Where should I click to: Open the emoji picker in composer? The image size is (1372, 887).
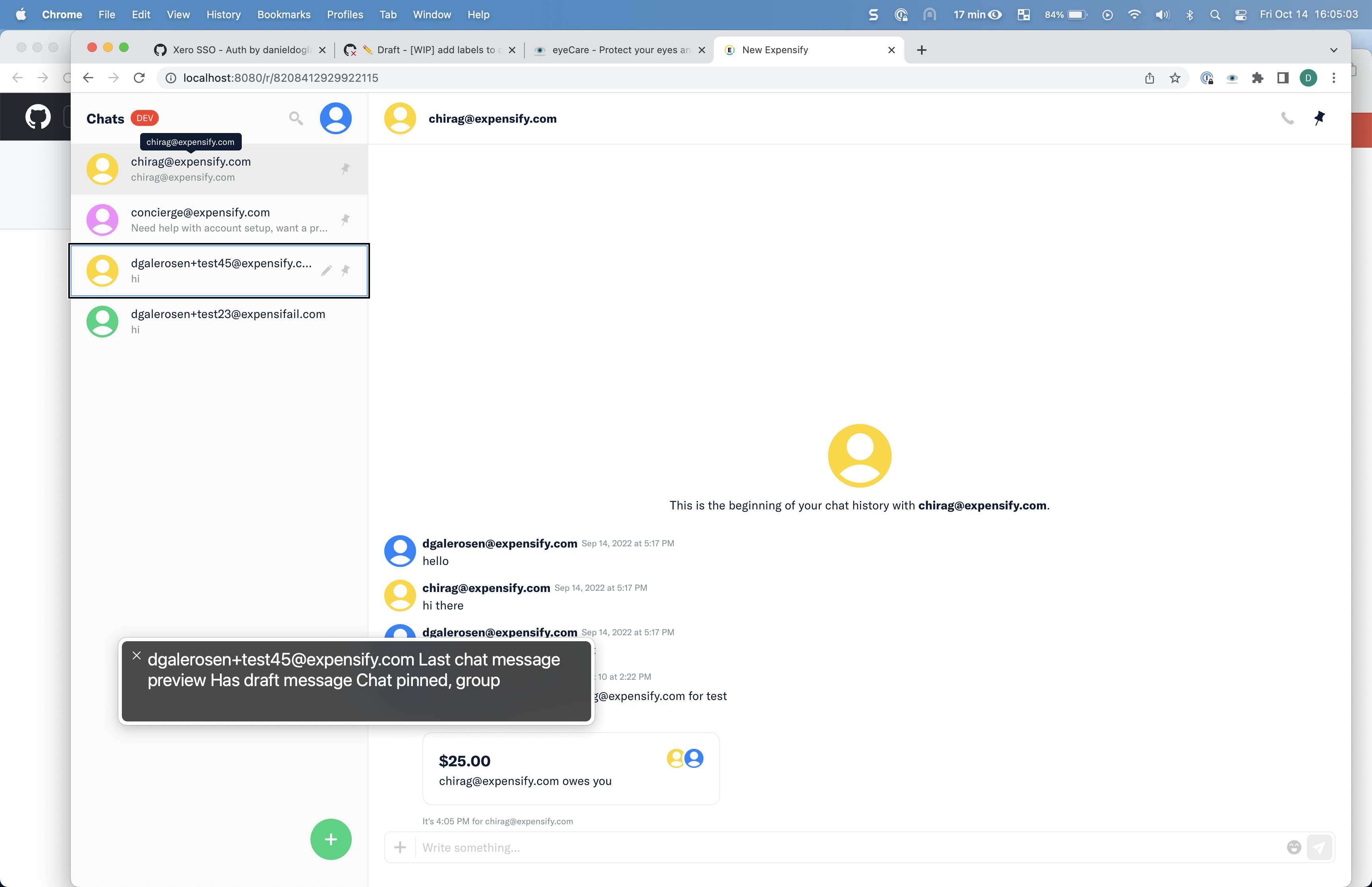tap(1294, 847)
